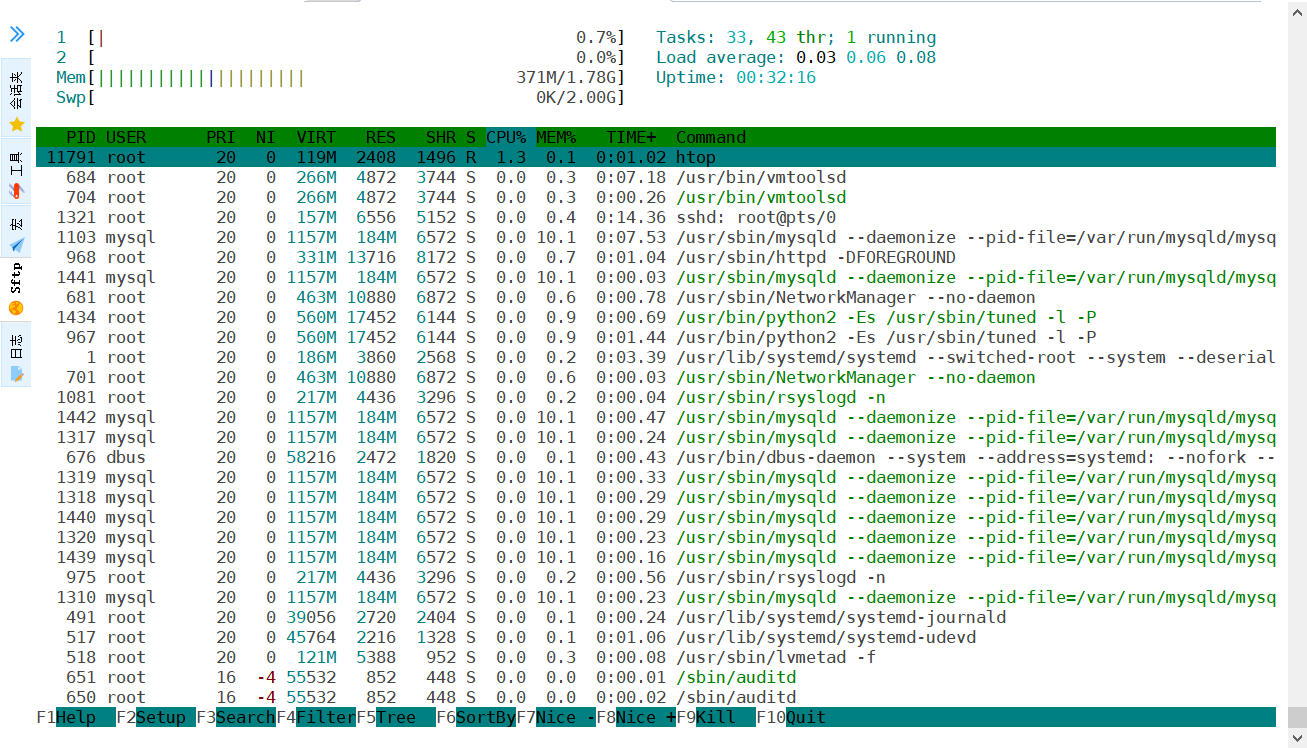
Task: Click F1 Help in the function bar
Action: [x=75, y=717]
